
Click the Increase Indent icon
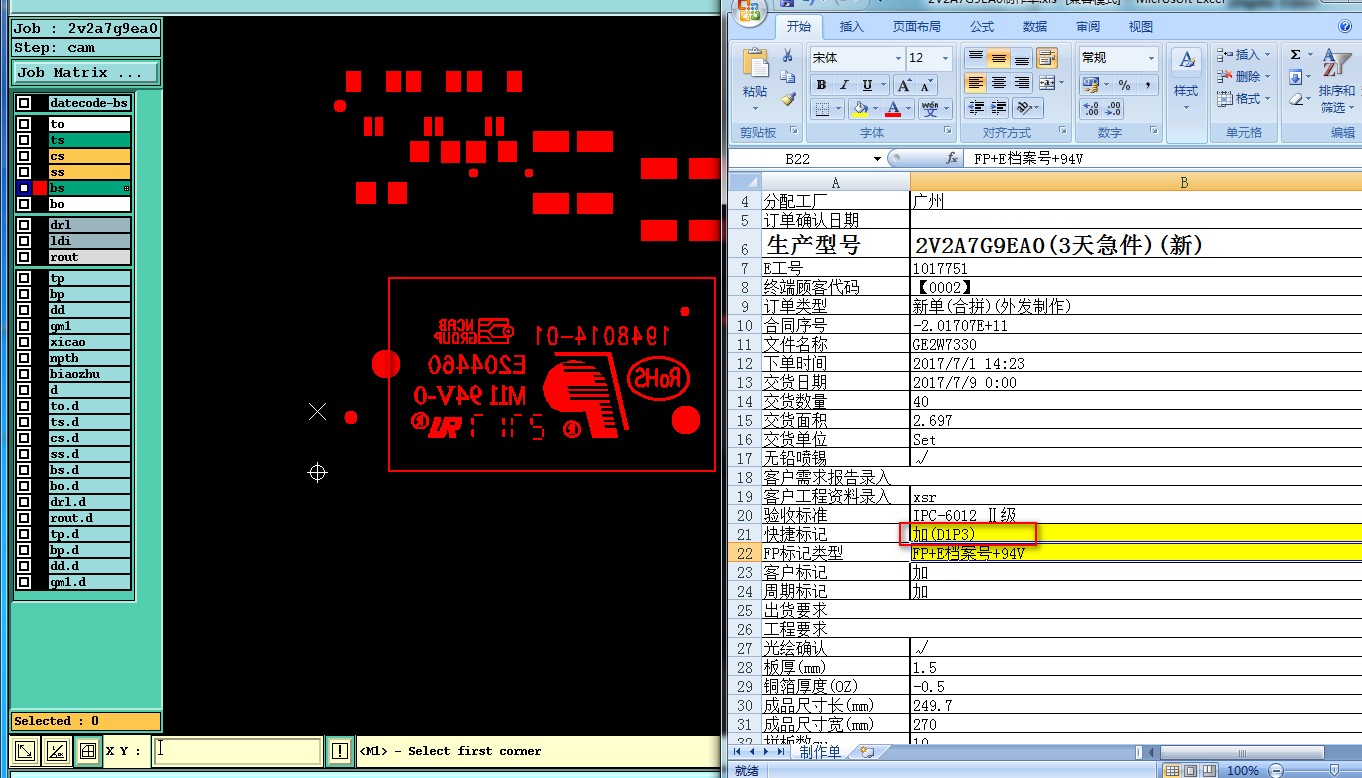click(998, 107)
